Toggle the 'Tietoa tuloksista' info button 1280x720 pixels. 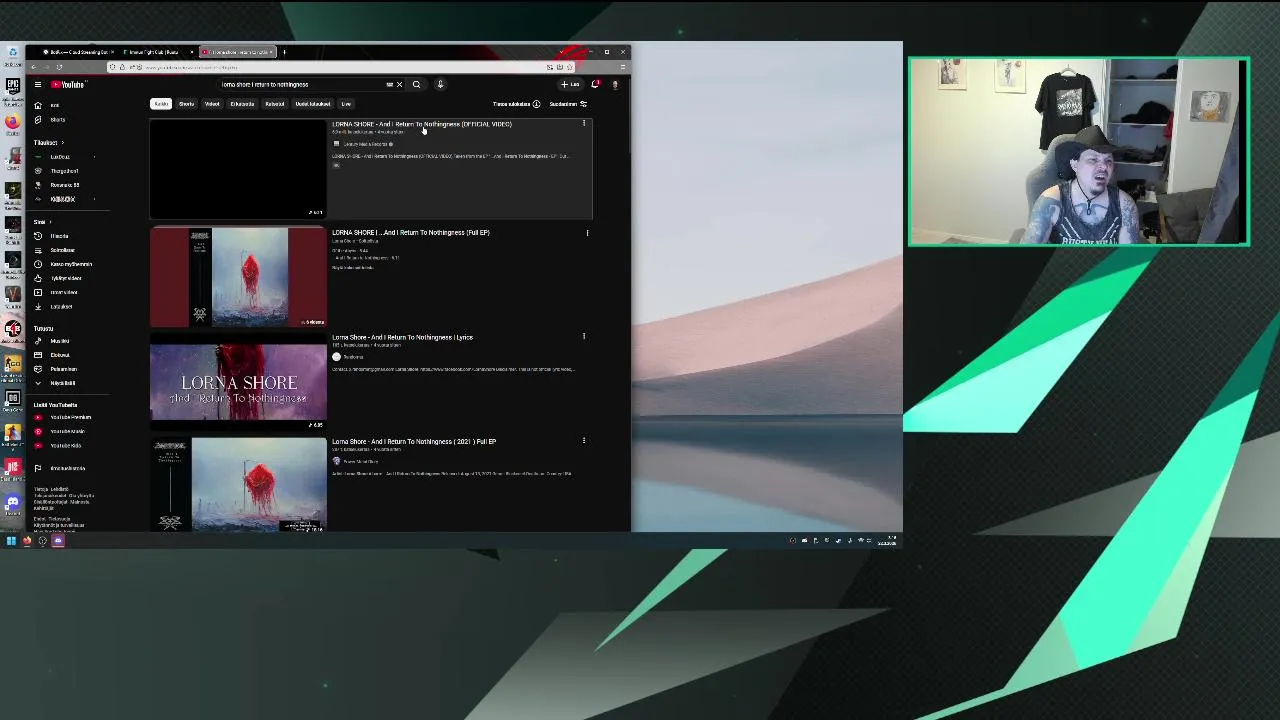[516, 104]
